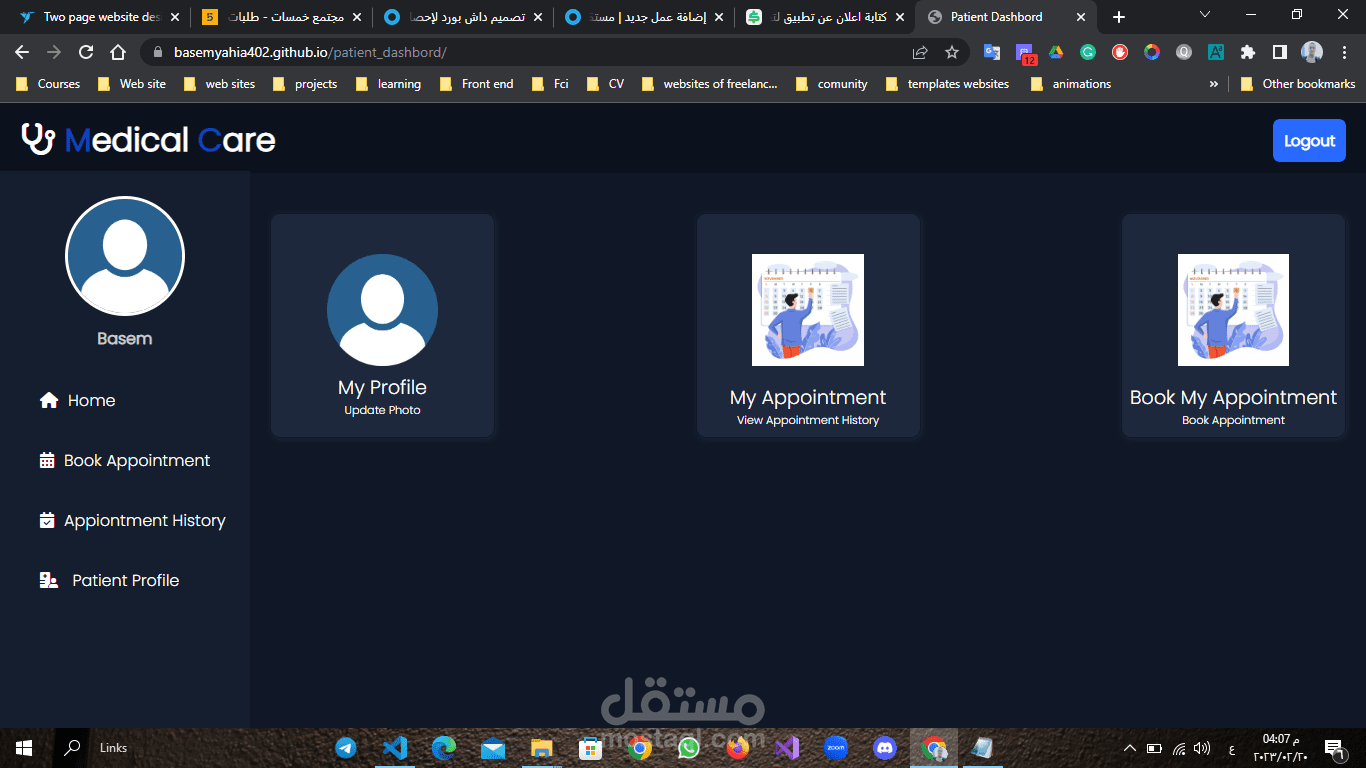Click the My Profile avatar icon
Screen dimensions: 1366x768
[382, 310]
